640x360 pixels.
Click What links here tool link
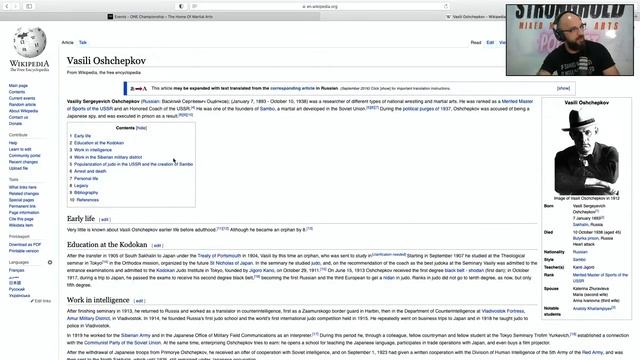[23, 187]
